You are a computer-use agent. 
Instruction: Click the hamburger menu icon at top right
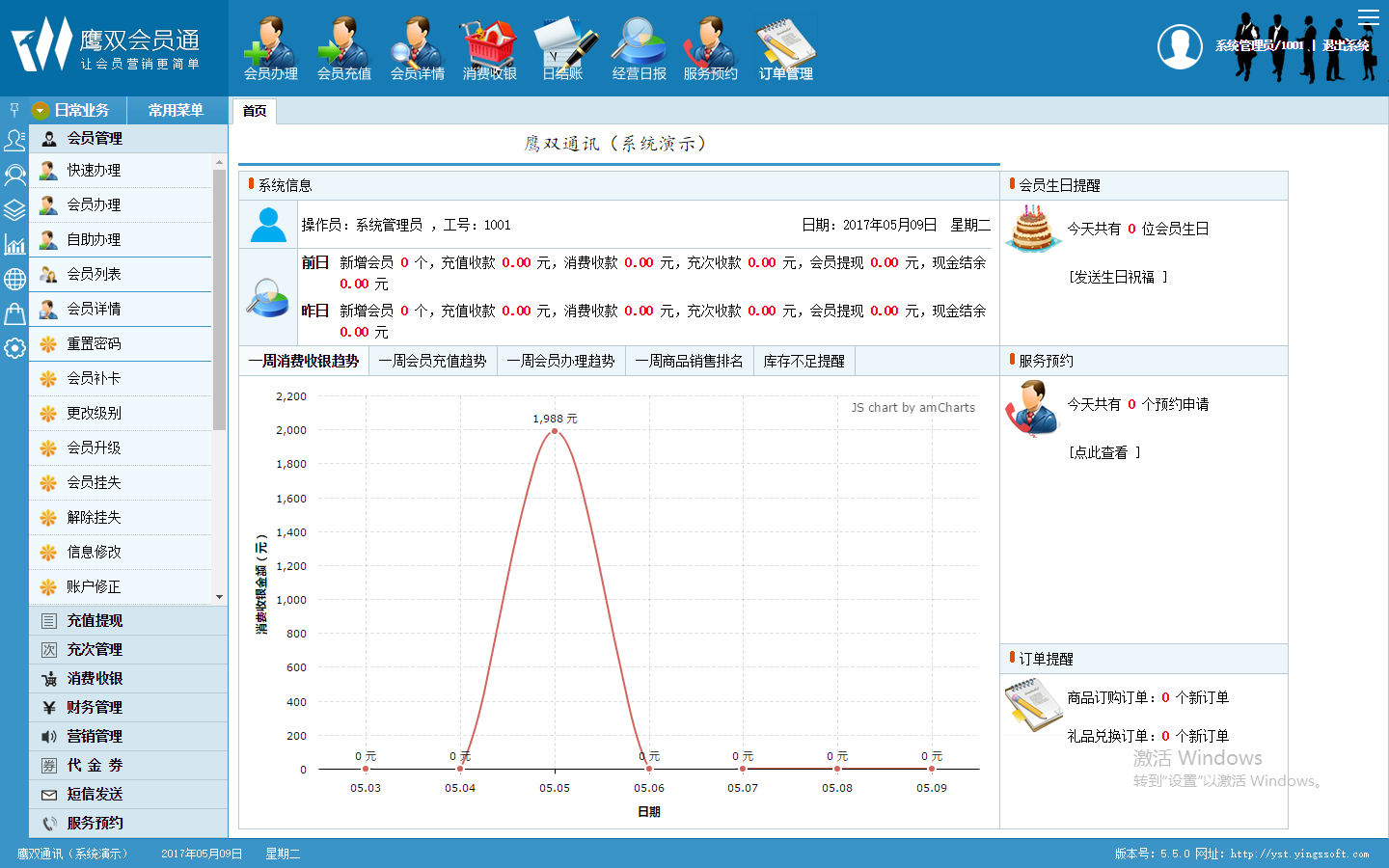point(1369,17)
